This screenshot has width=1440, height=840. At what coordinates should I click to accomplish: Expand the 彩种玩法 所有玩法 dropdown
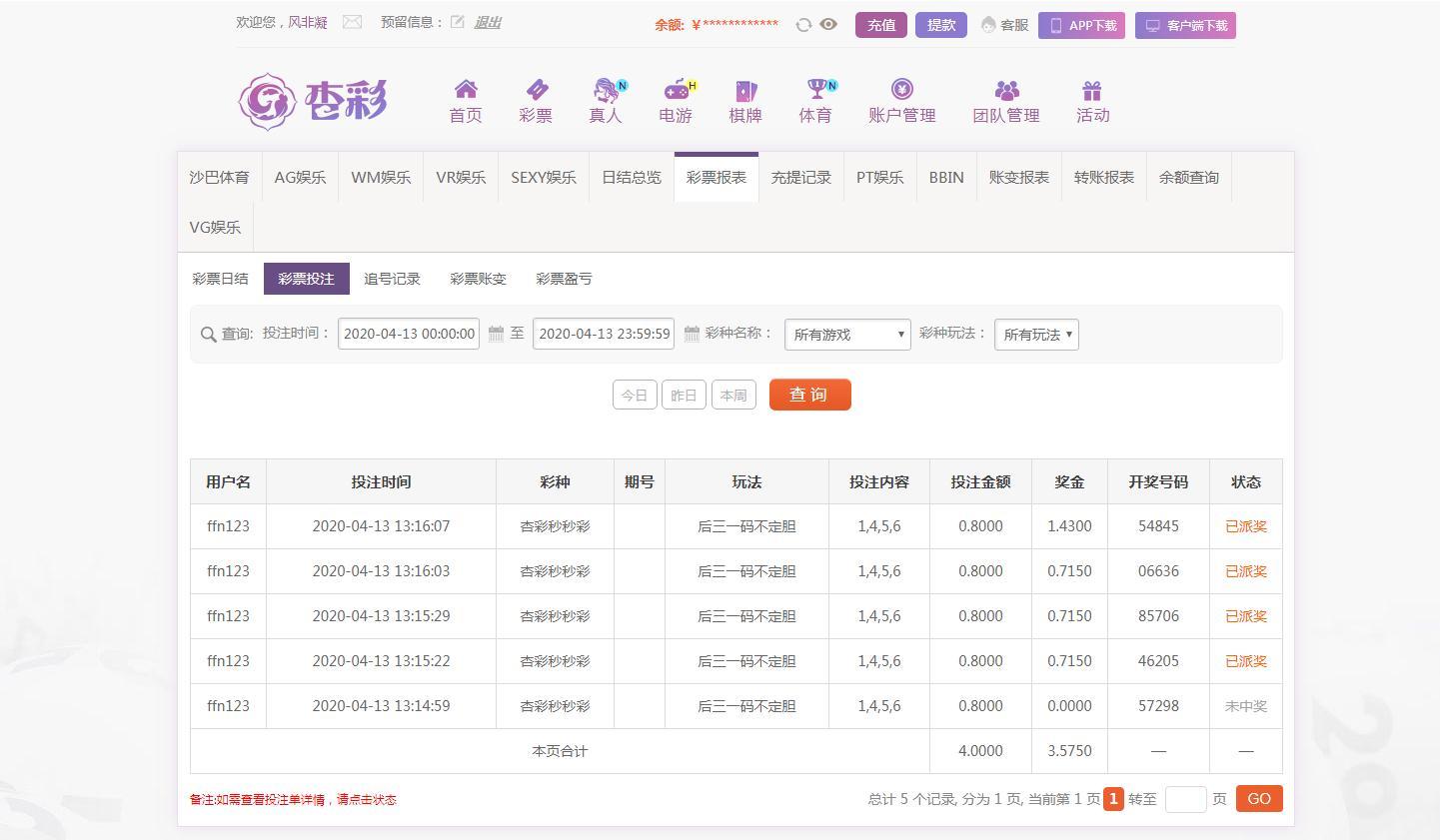click(1036, 335)
